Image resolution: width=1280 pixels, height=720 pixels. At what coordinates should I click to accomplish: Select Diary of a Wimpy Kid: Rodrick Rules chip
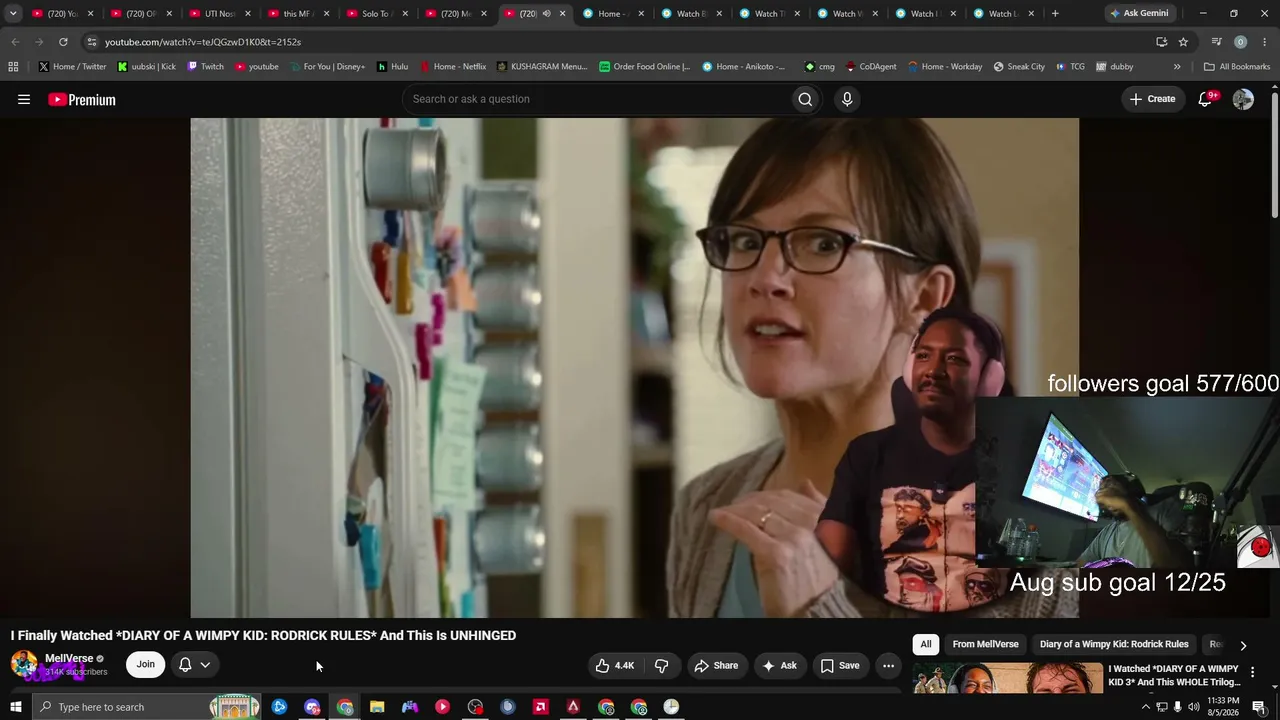coord(1114,644)
